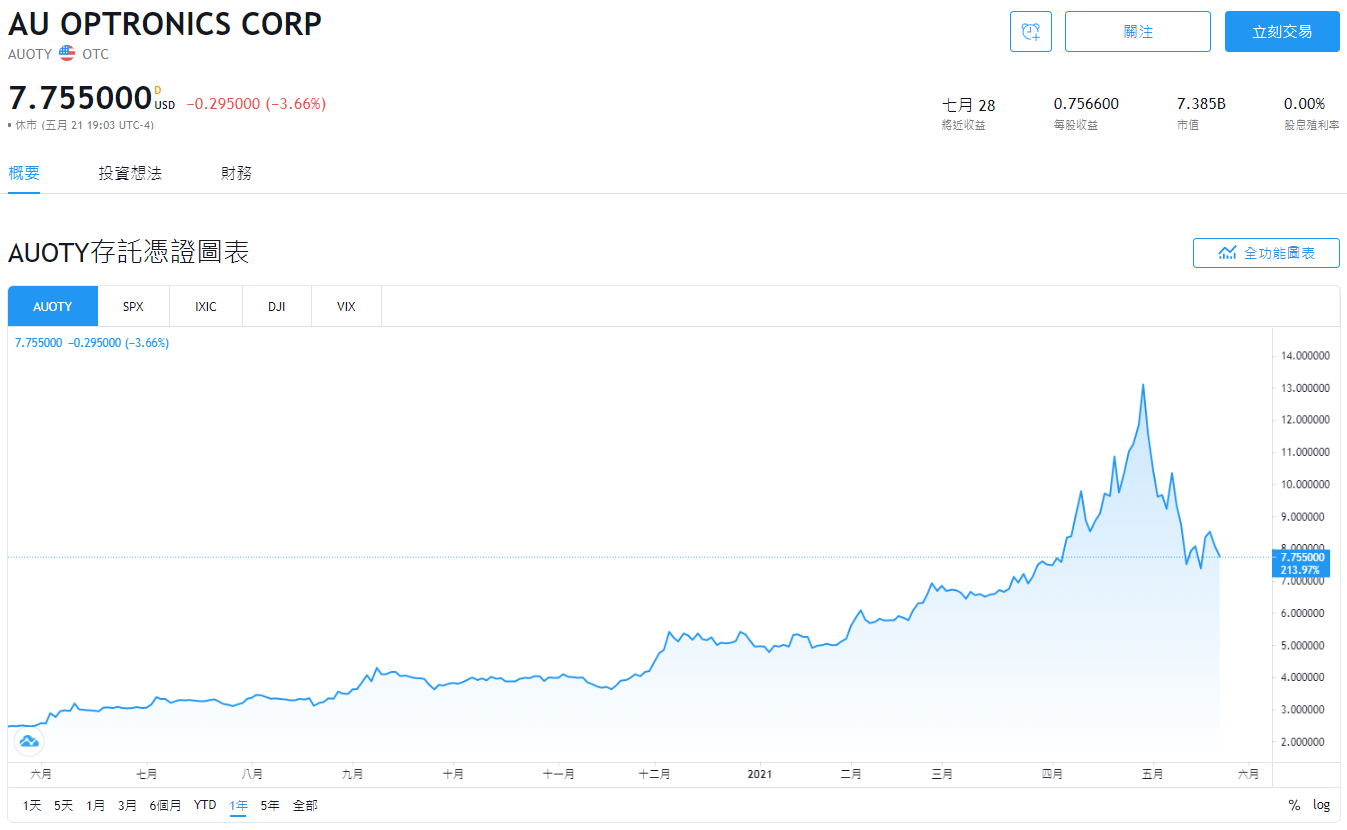Open the 全功能圖表 full-featured chart
The height and width of the screenshot is (830, 1347).
tap(1266, 253)
